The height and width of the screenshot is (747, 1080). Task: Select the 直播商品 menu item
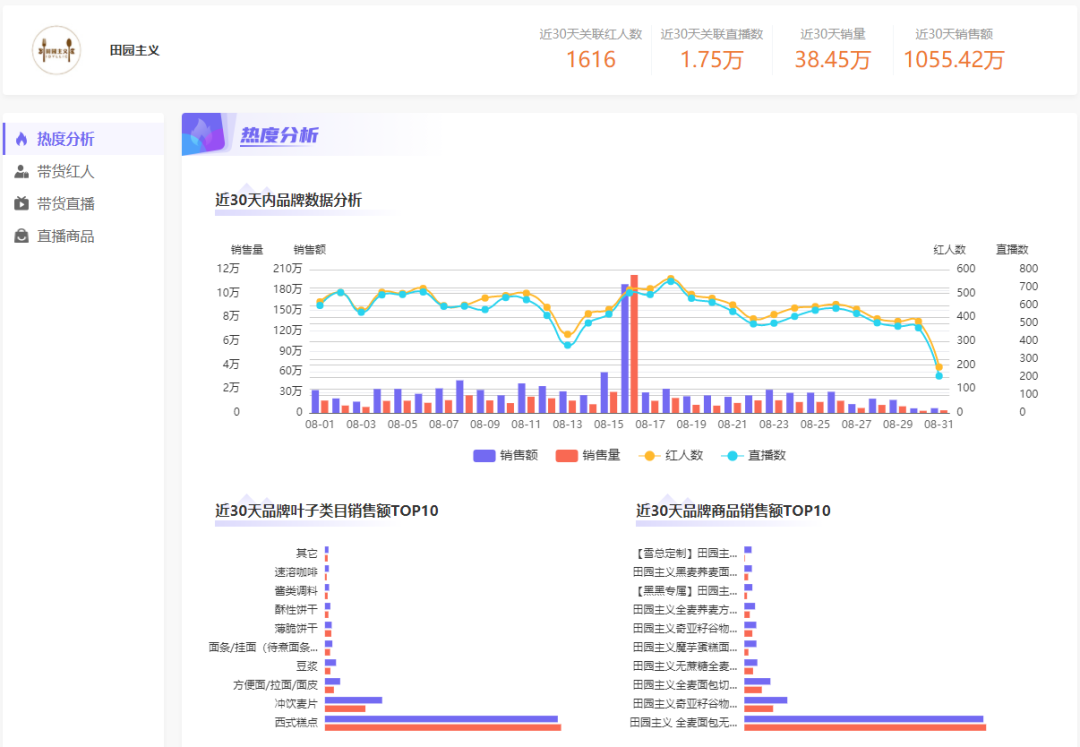pyautogui.click(x=65, y=236)
